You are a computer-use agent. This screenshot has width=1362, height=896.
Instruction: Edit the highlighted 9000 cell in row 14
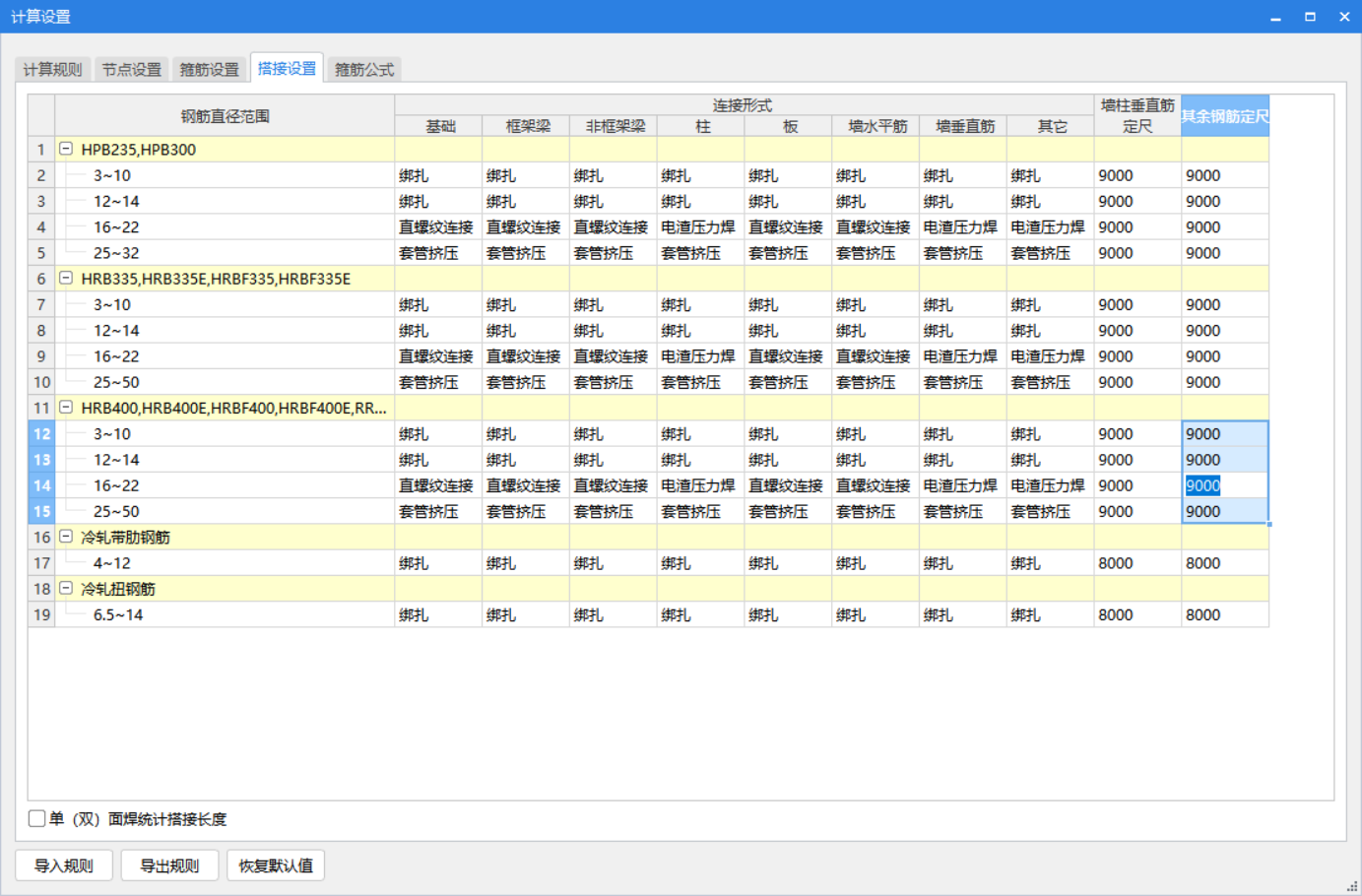(x=1224, y=485)
